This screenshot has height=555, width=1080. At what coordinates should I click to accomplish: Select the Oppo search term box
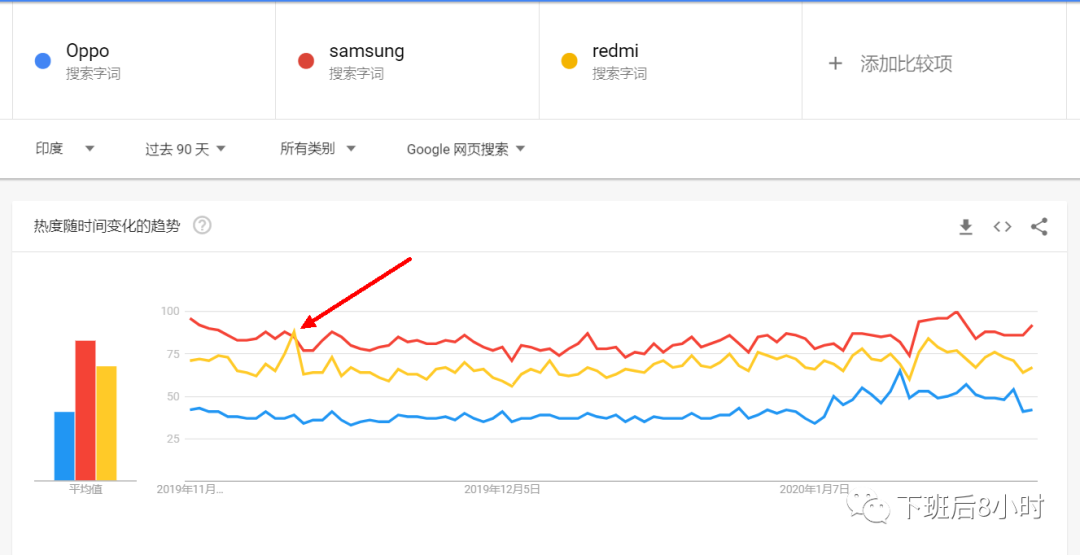point(143,61)
